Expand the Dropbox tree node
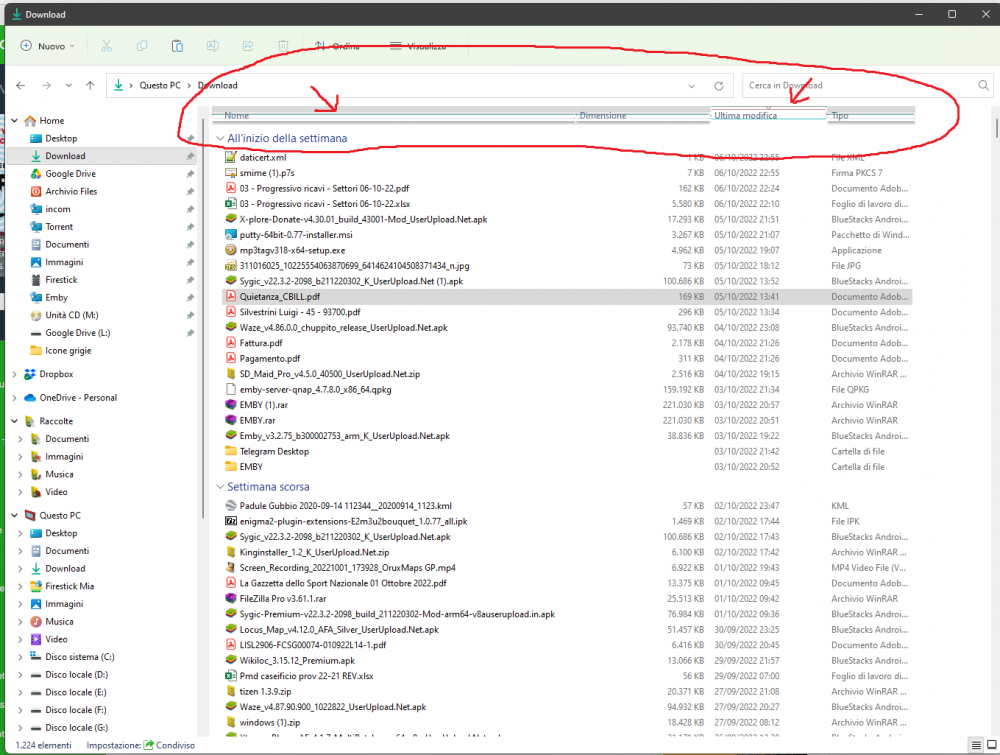 pos(13,374)
